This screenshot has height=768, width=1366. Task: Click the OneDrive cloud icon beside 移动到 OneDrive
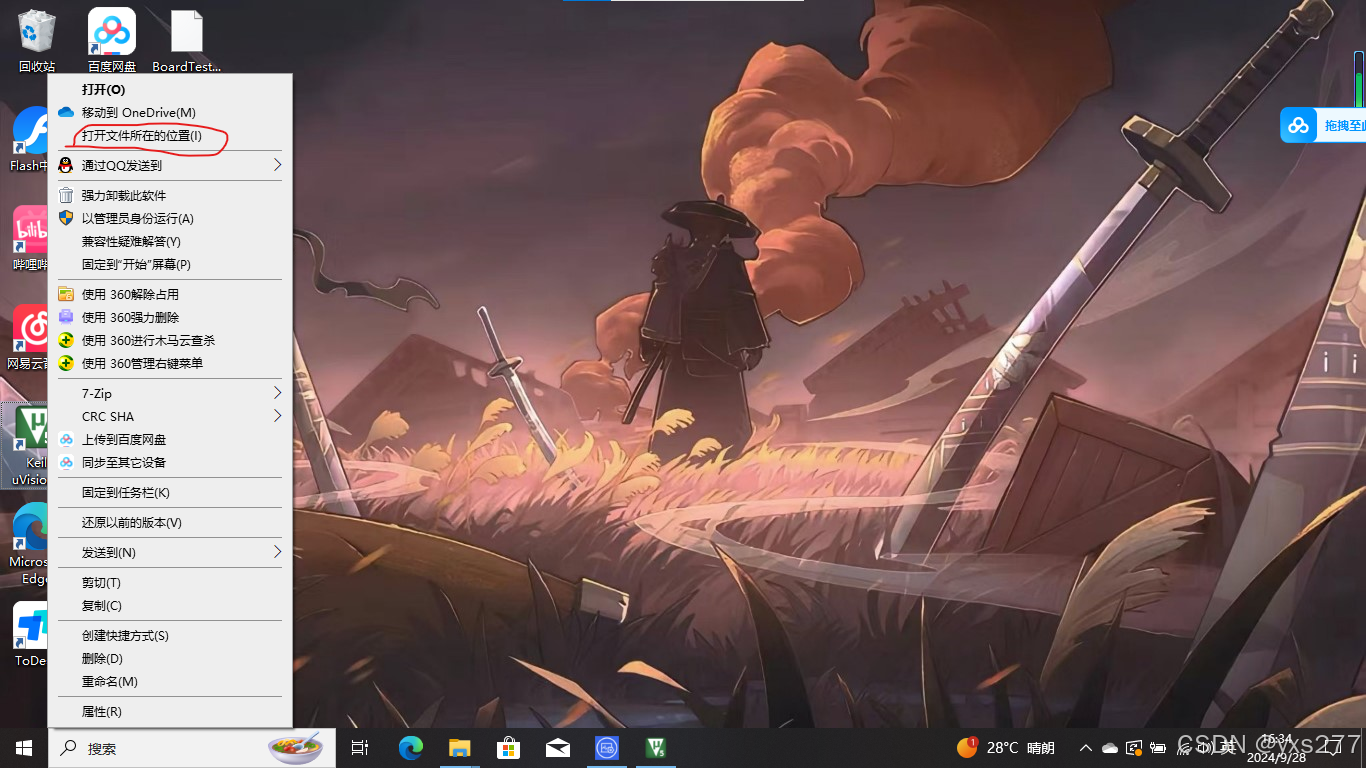(66, 113)
